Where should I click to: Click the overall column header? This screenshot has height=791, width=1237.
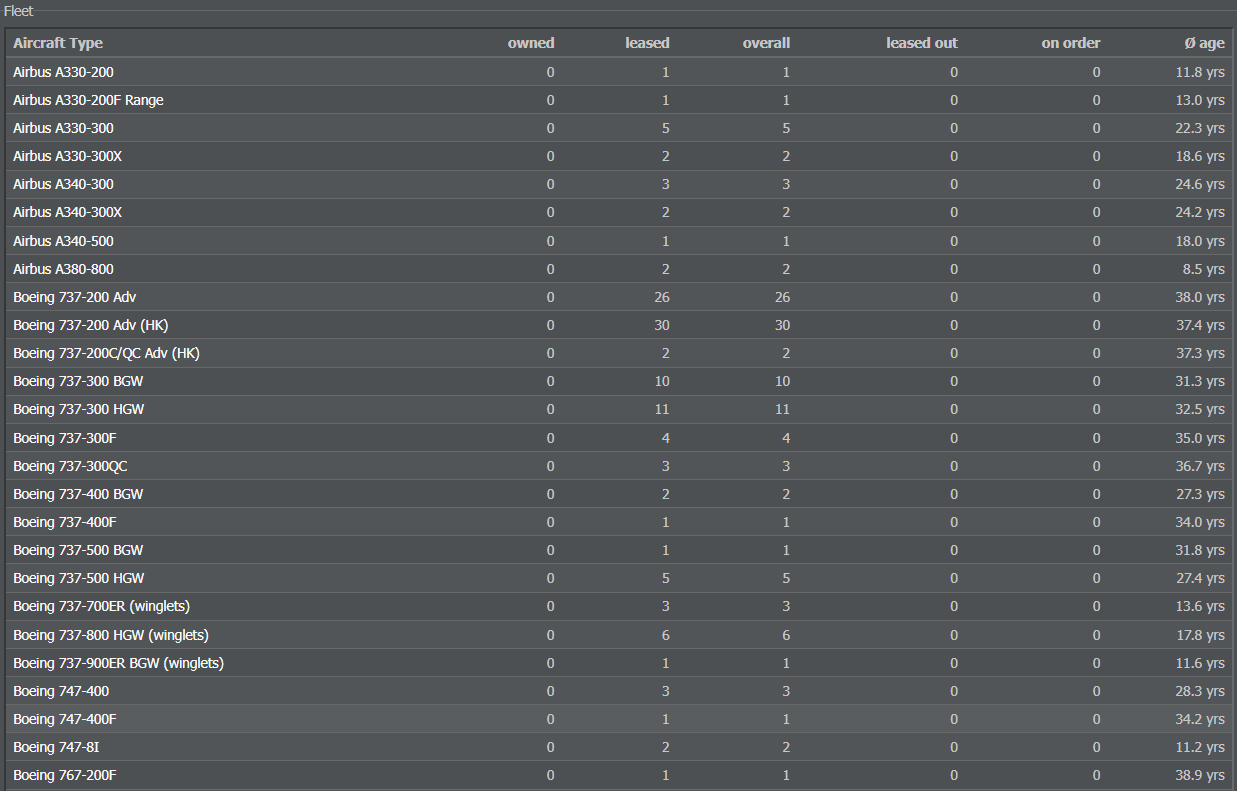766,43
